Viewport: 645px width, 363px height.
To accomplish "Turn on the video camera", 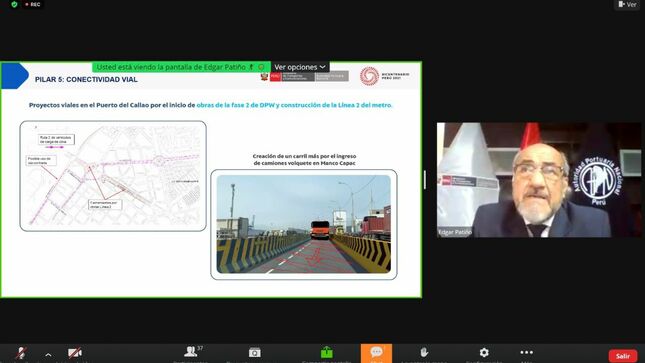I will point(74,353).
